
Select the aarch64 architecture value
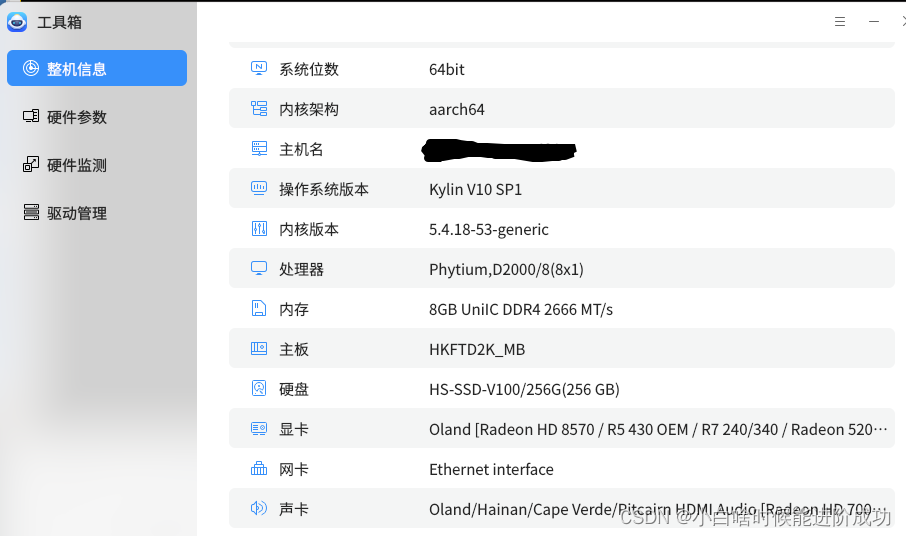pyautogui.click(x=456, y=109)
